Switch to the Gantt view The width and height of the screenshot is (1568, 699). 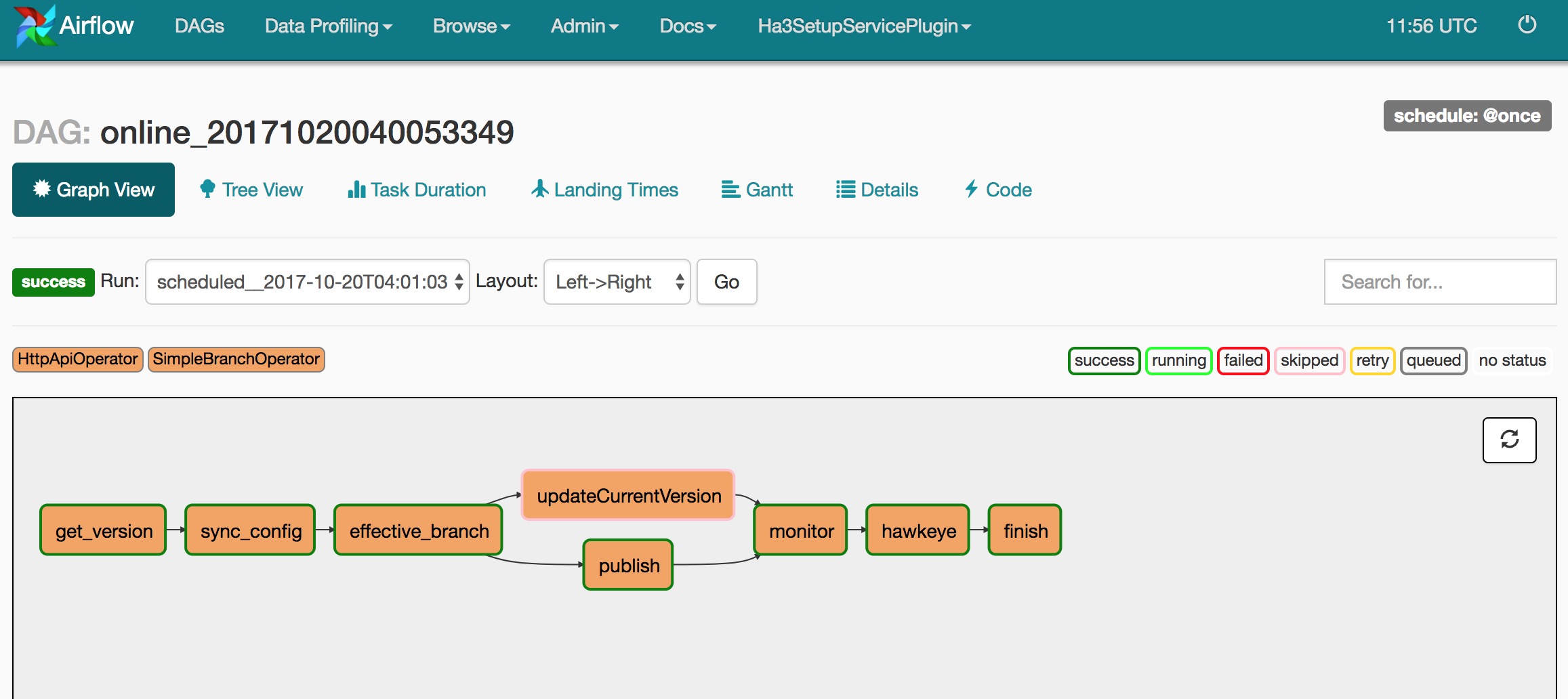[757, 190]
